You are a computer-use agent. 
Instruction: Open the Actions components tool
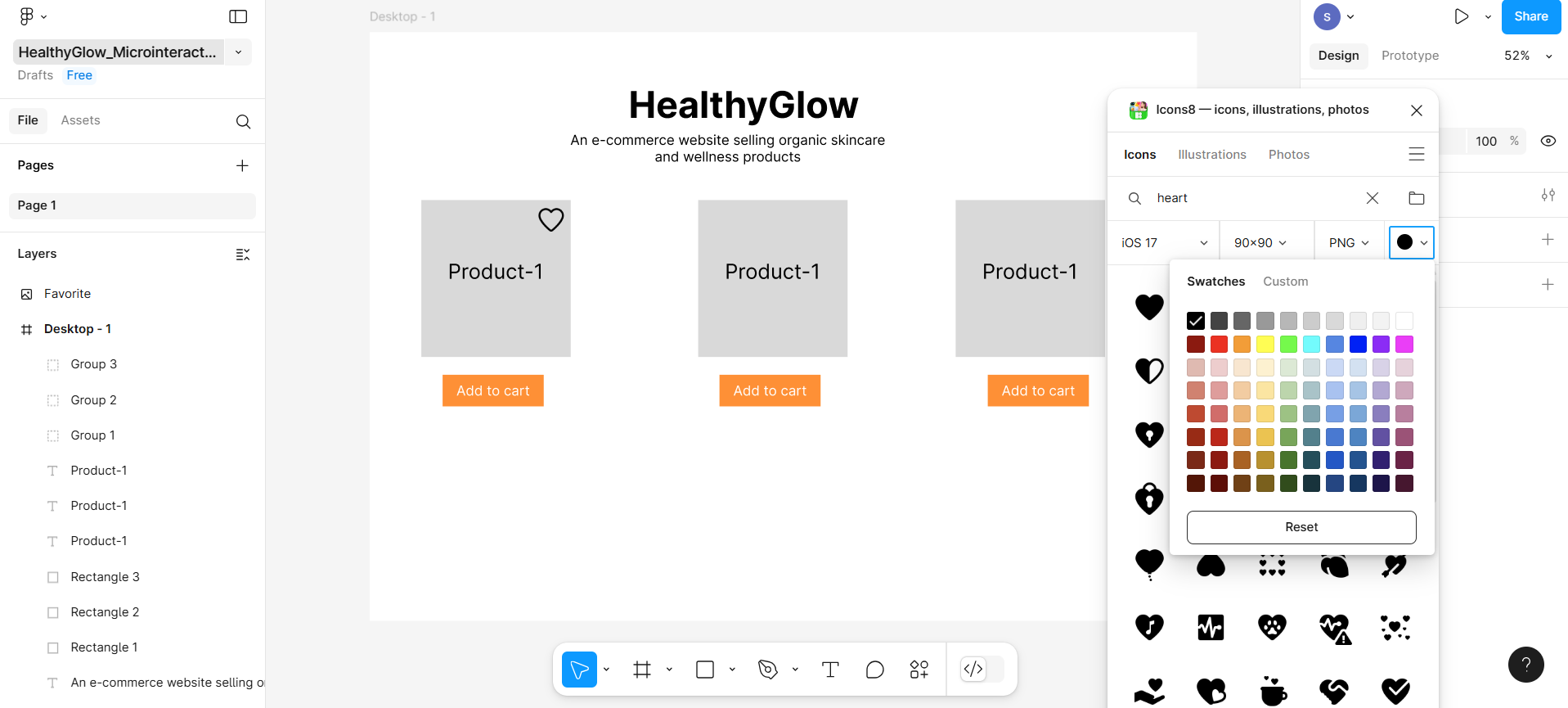tap(919, 670)
